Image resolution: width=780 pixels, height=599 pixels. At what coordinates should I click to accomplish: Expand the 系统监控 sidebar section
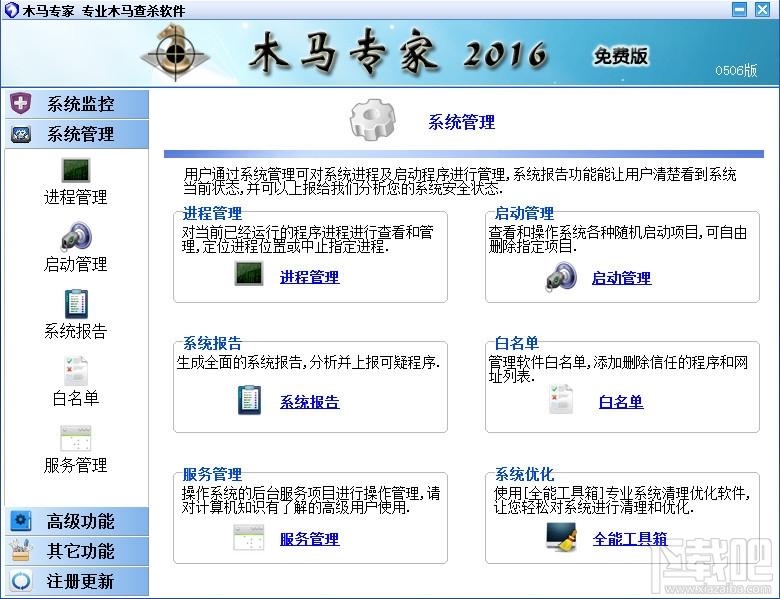(x=77, y=104)
